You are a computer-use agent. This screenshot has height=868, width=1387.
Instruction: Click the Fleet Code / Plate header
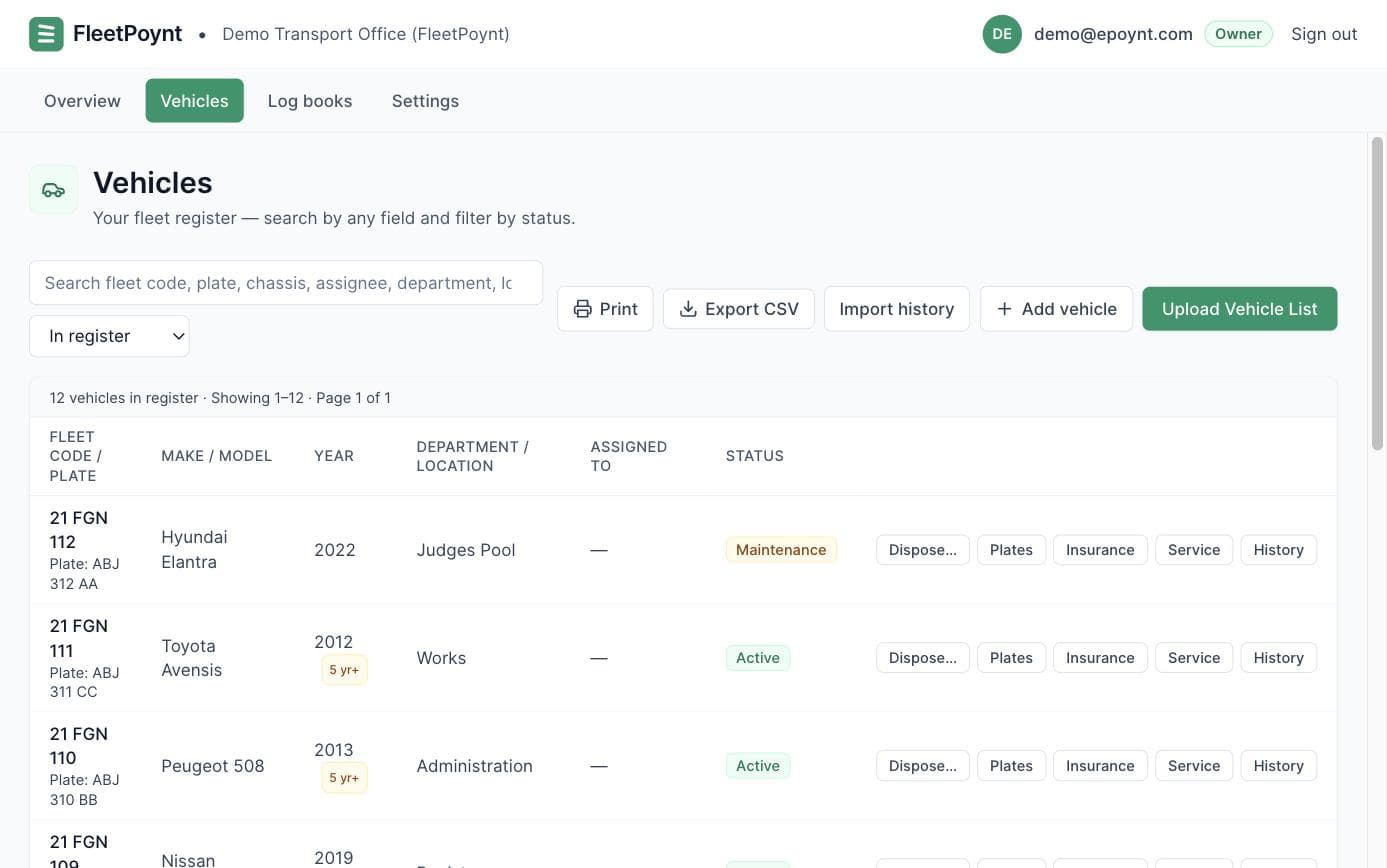[76, 456]
